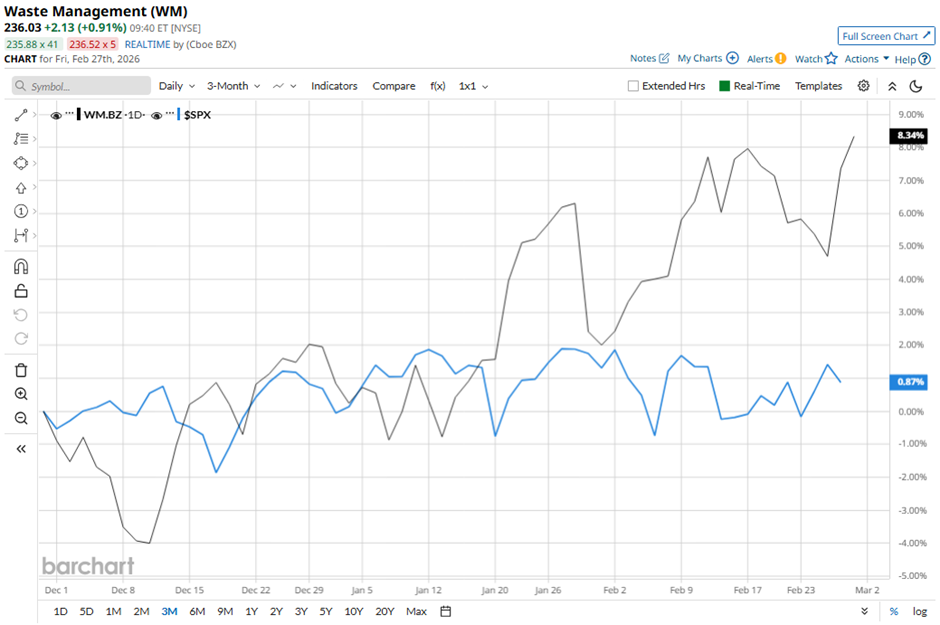Click the Alerts link text
The height and width of the screenshot is (625, 940).
(760, 59)
